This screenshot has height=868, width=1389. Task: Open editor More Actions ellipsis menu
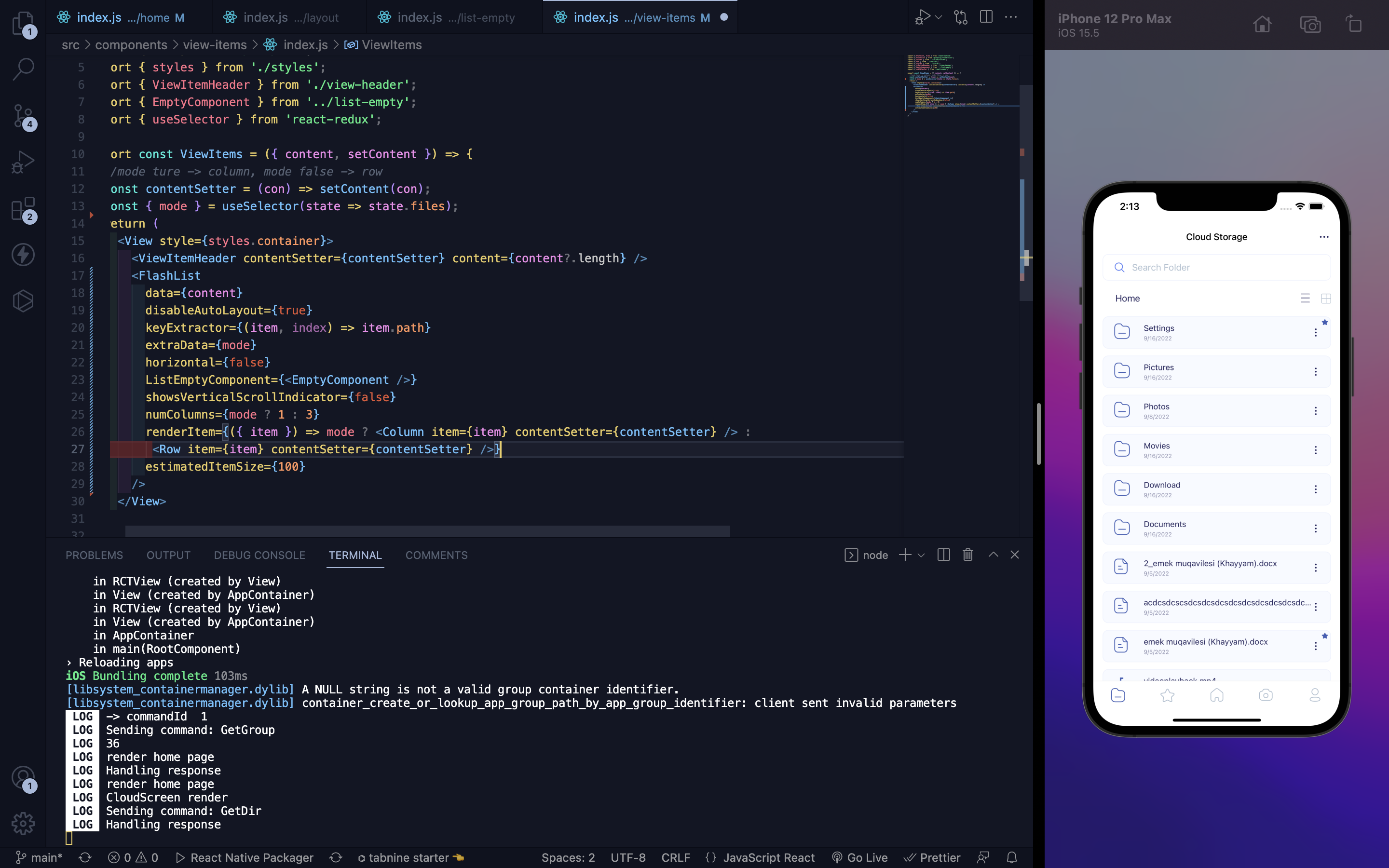1011,17
